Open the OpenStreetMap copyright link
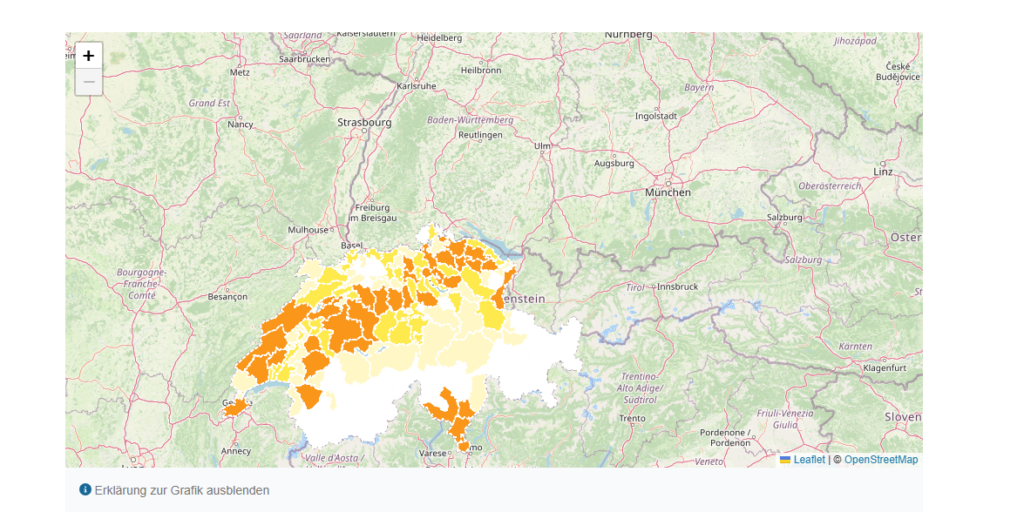Viewport: 1024px width, 512px height. point(881,460)
